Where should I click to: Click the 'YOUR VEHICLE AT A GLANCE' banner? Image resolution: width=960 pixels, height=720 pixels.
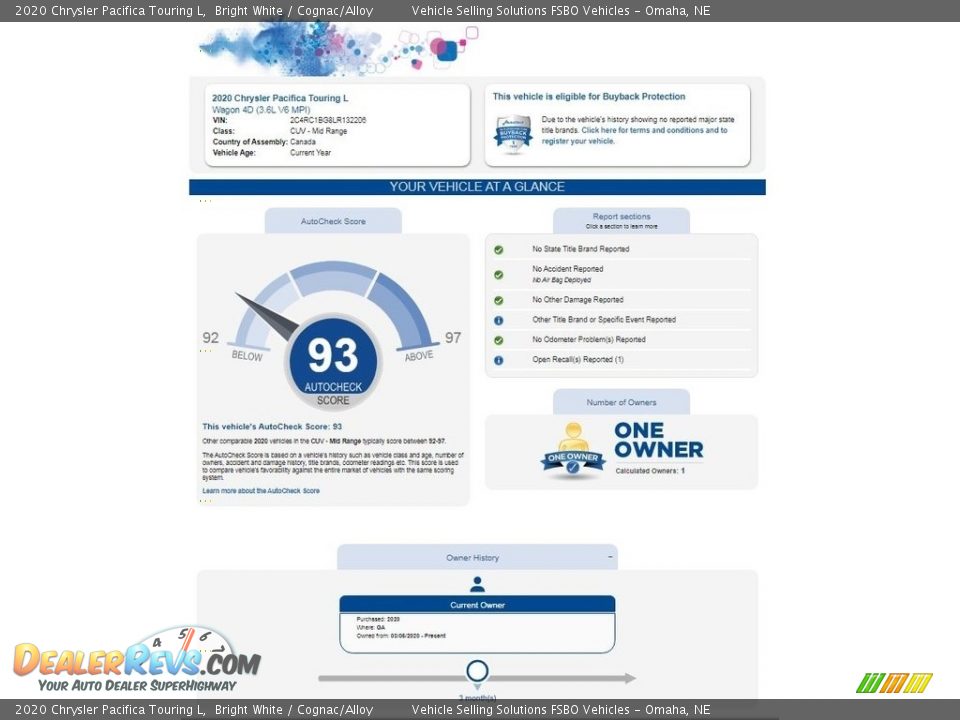click(x=478, y=187)
